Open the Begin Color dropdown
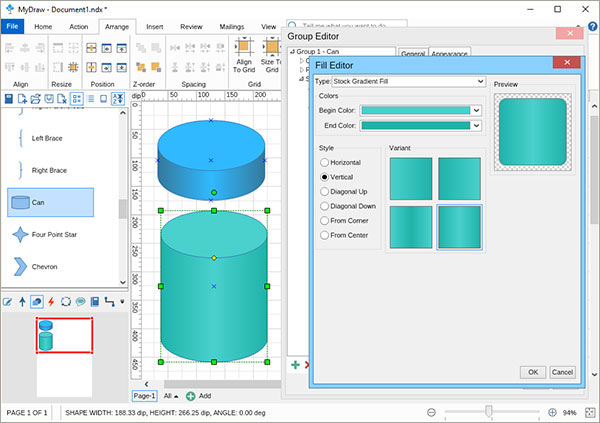Viewport: 600px width, 423px height. (477, 110)
